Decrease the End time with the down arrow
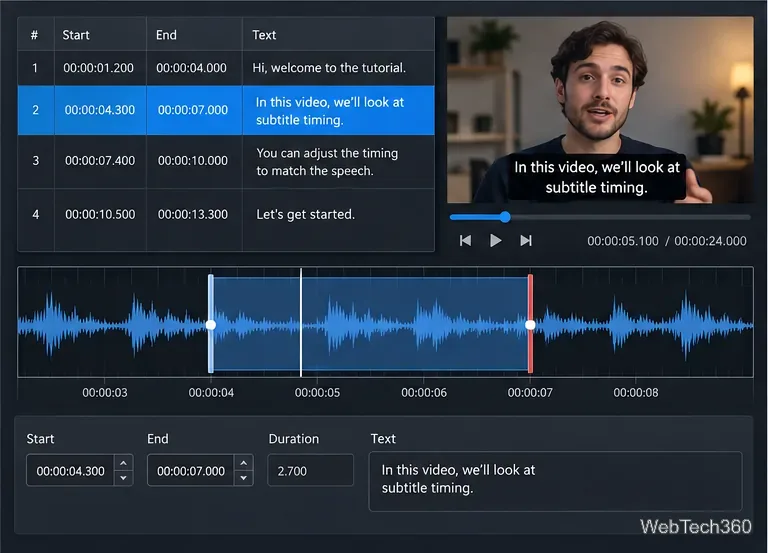This screenshot has width=768, height=553. pos(243,478)
